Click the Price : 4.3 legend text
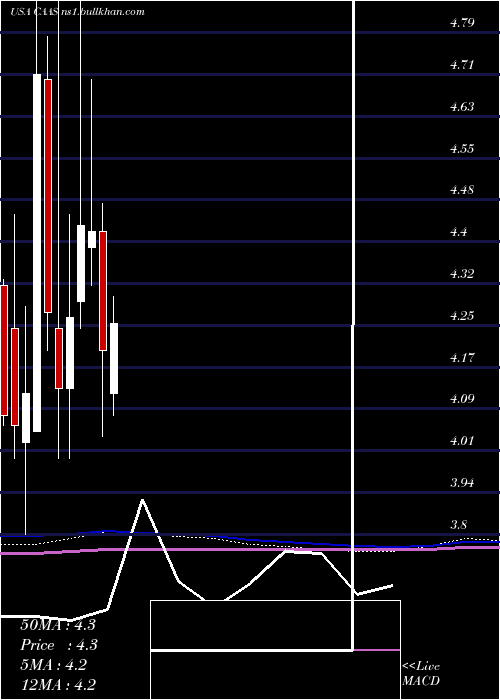Viewport: 500px width, 700px height. pos(58,645)
